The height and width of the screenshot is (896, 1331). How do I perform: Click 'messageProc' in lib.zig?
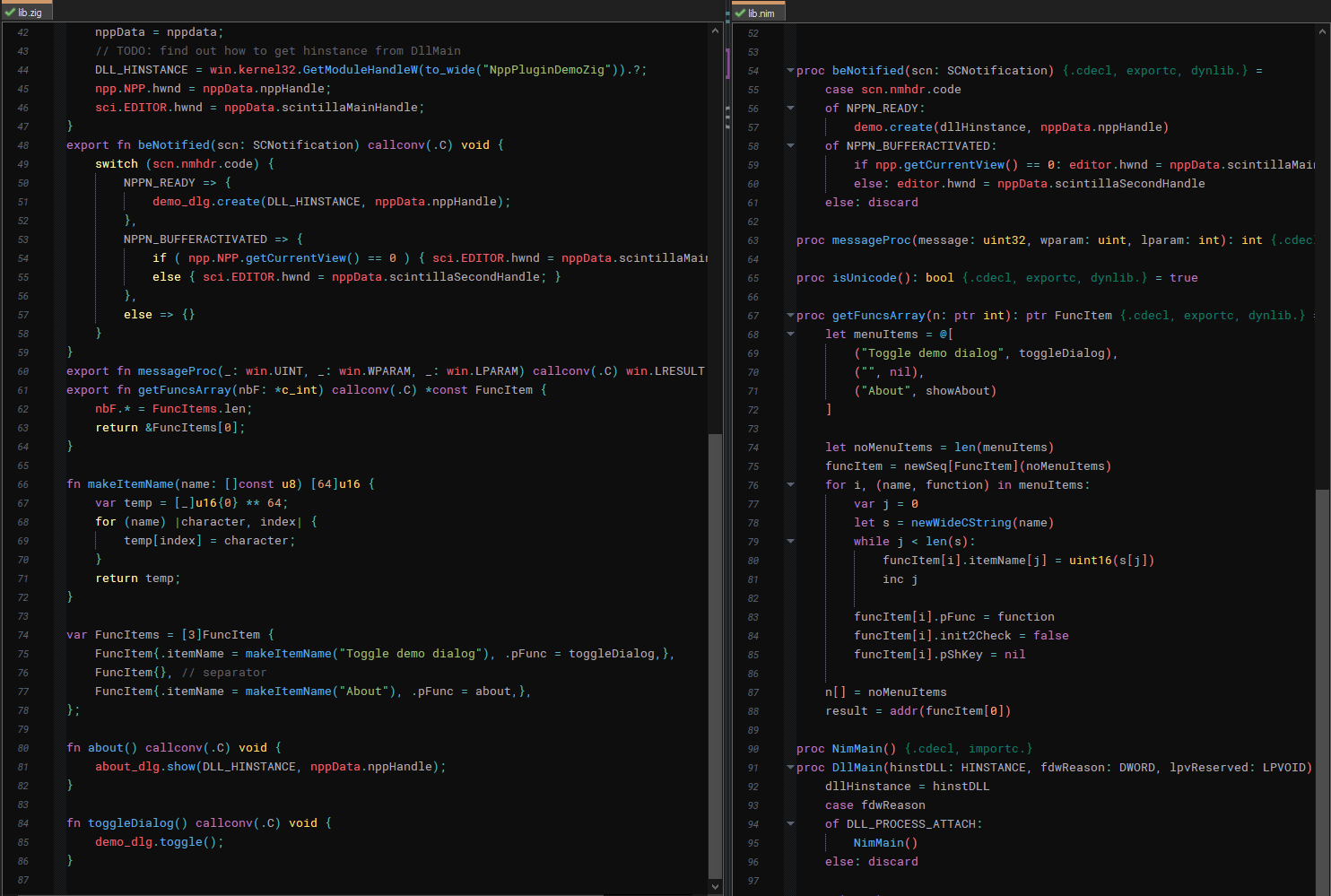point(178,371)
